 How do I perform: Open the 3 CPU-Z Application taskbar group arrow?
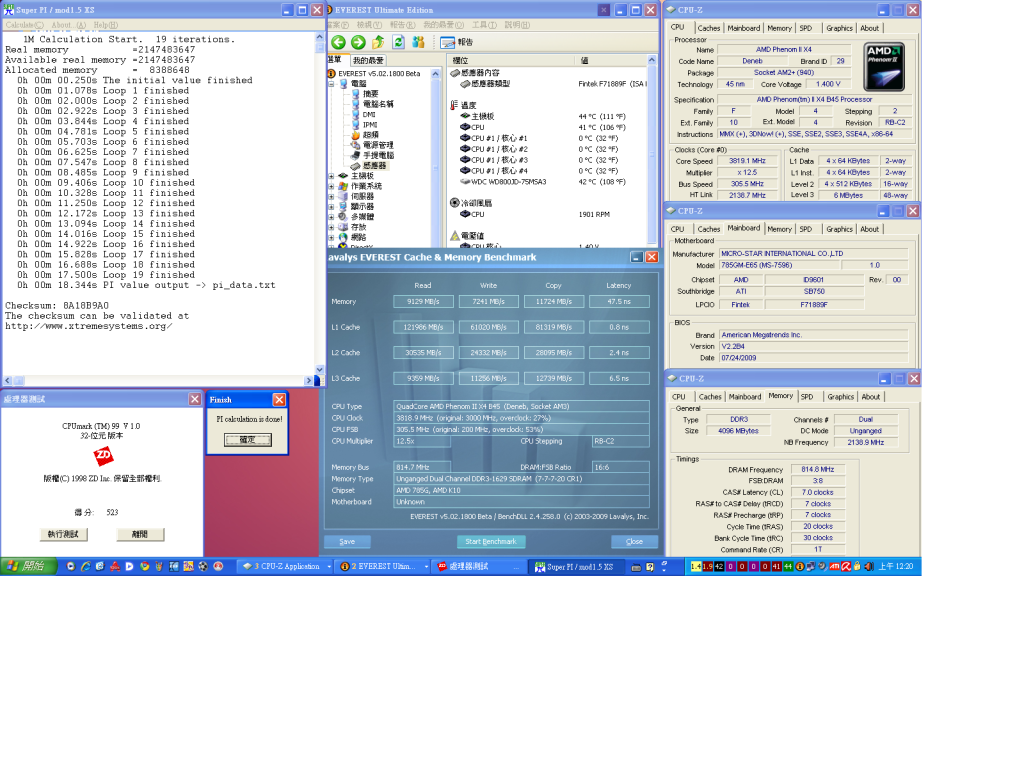pos(328,567)
